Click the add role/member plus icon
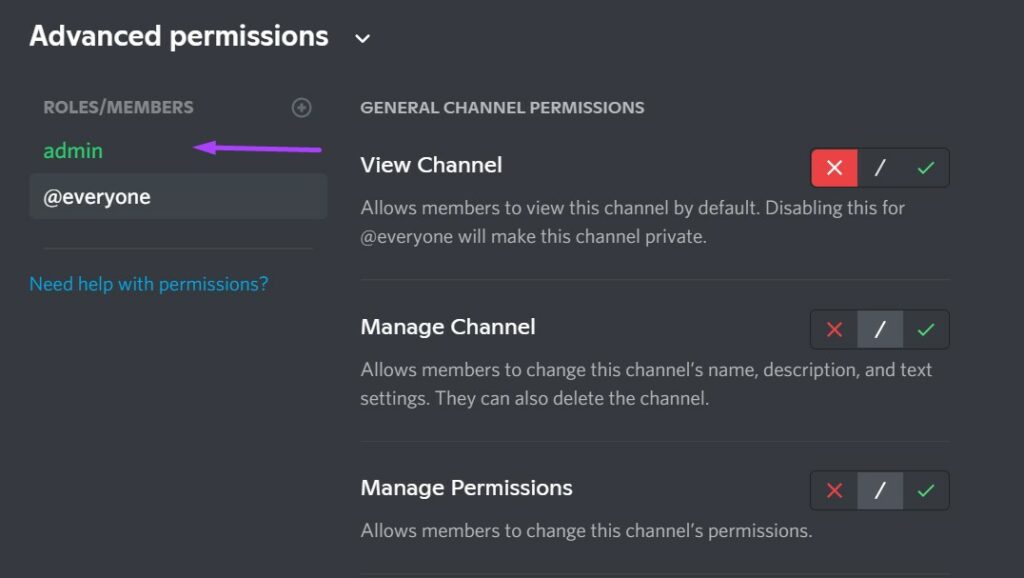Viewport: 1024px width, 578px height. (301, 107)
